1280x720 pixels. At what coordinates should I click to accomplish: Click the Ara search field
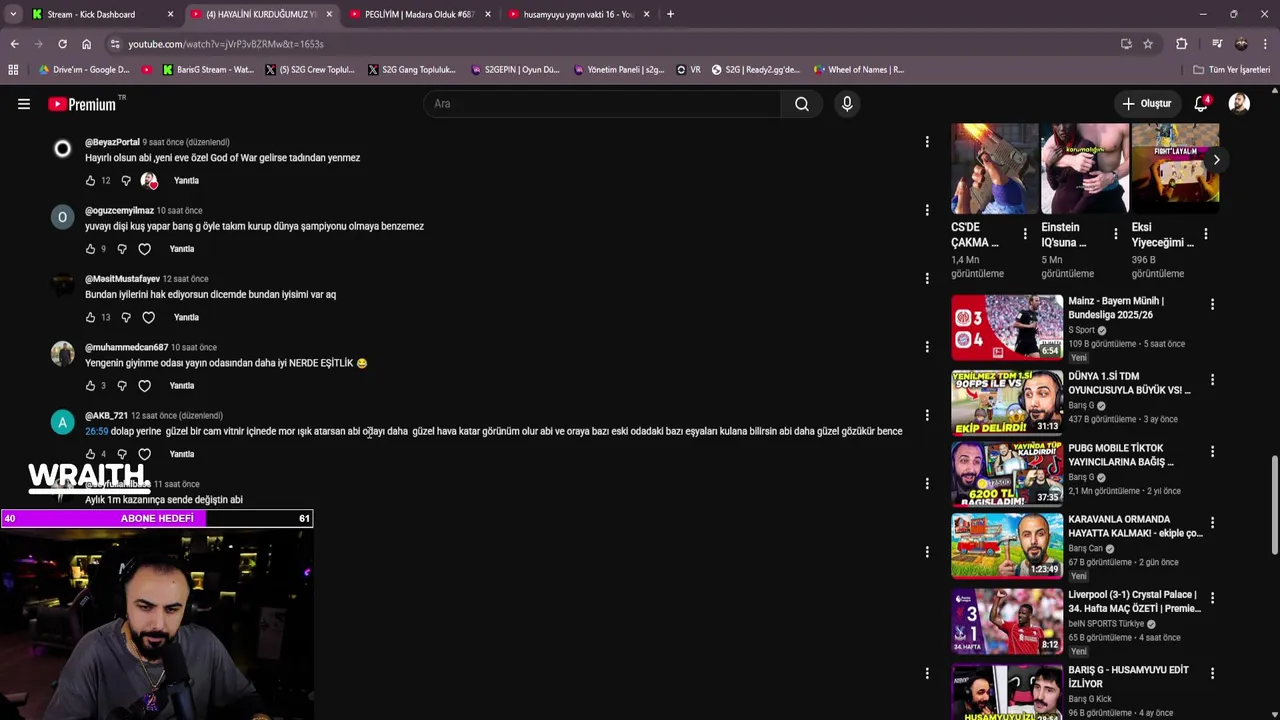pyautogui.click(x=602, y=104)
